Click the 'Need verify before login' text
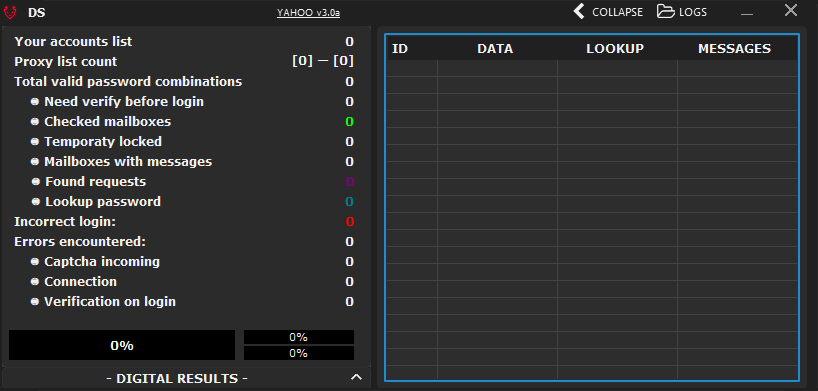This screenshot has width=818, height=391. [124, 102]
